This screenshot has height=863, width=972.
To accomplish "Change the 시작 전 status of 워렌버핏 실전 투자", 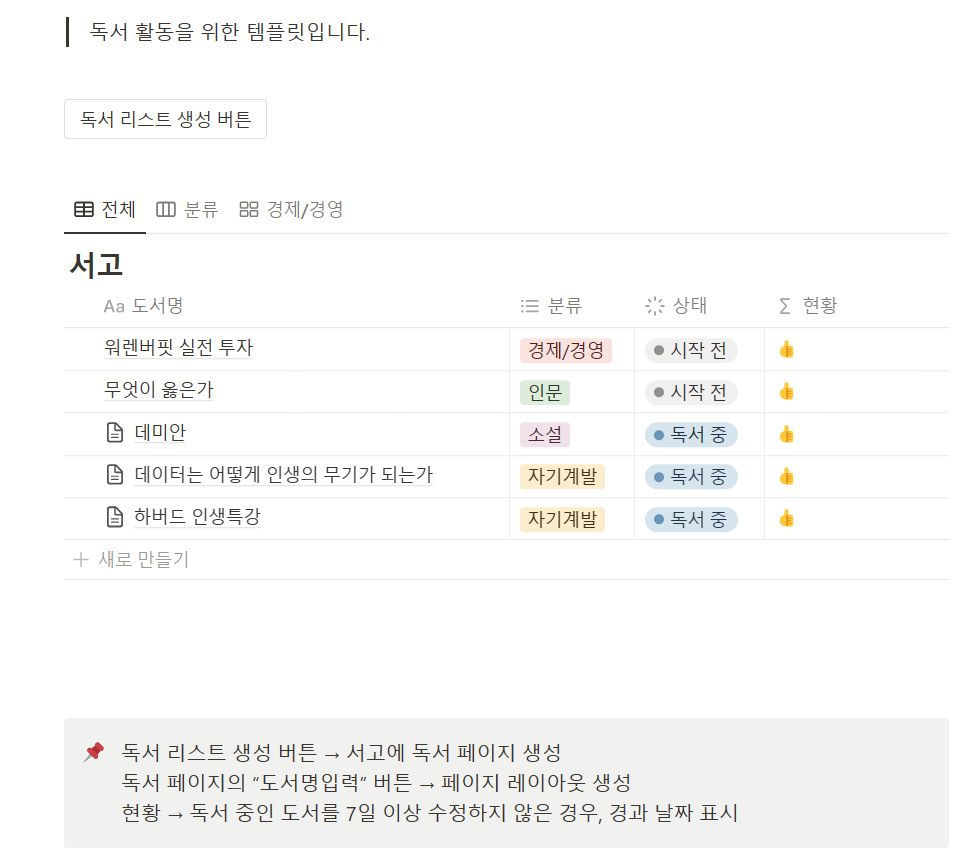I will (691, 350).
